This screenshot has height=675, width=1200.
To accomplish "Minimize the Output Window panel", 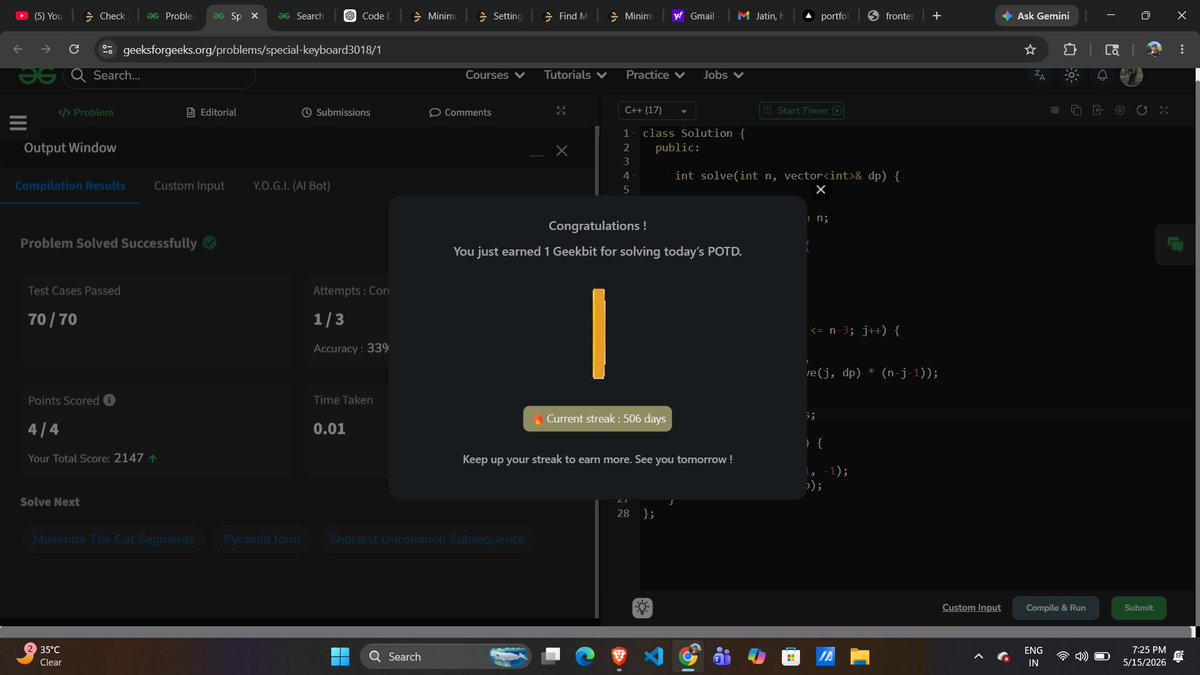I will (x=537, y=155).
